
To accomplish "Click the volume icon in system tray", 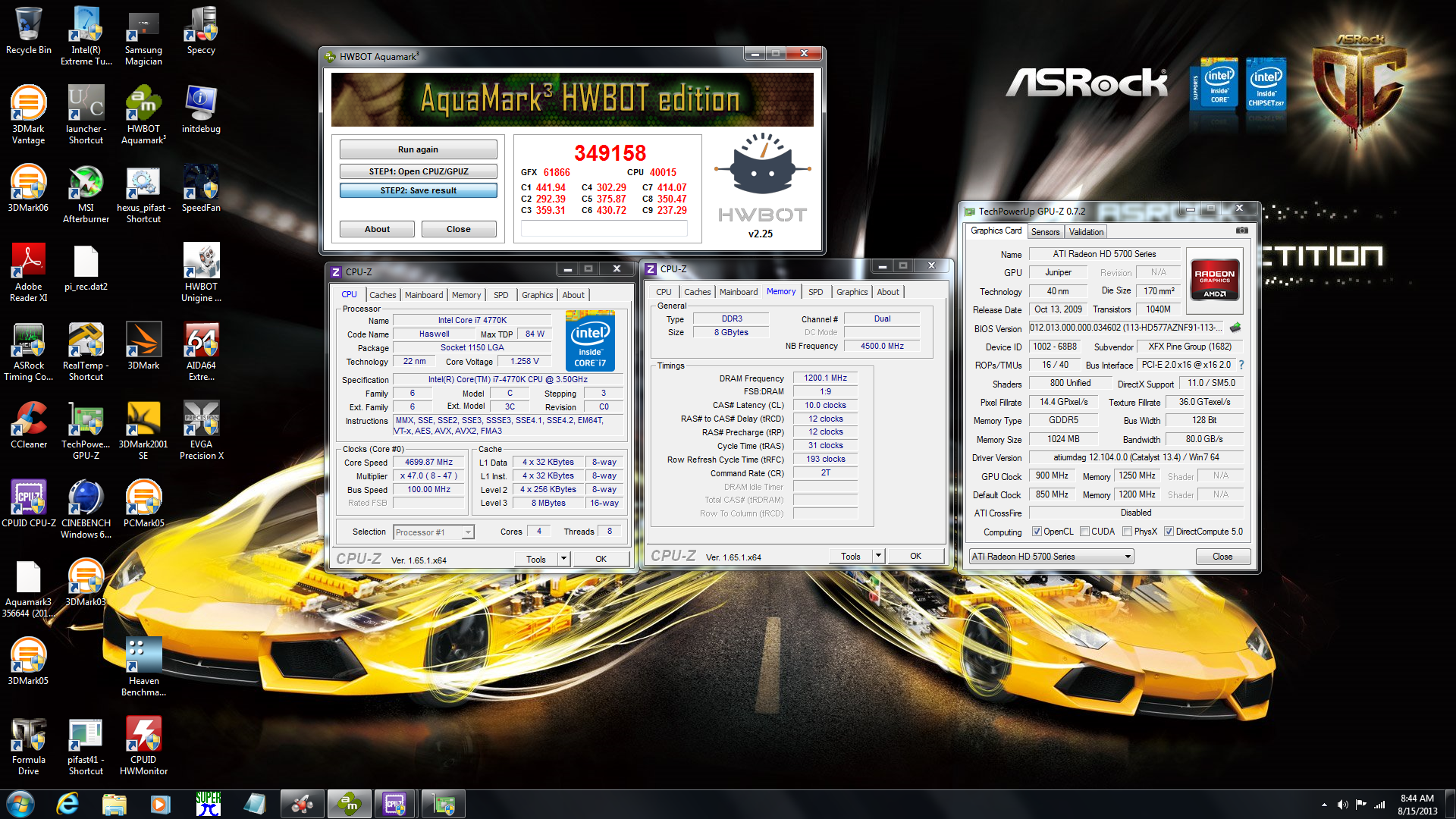I will click(x=1342, y=804).
